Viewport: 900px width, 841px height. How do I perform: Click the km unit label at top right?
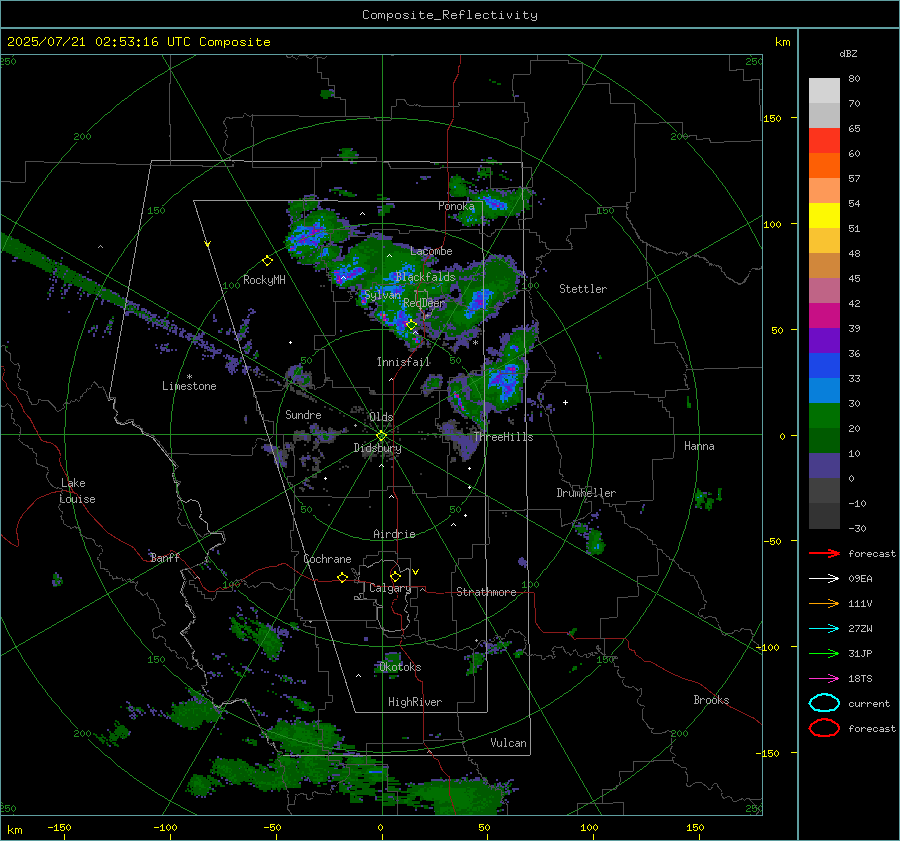[782, 42]
